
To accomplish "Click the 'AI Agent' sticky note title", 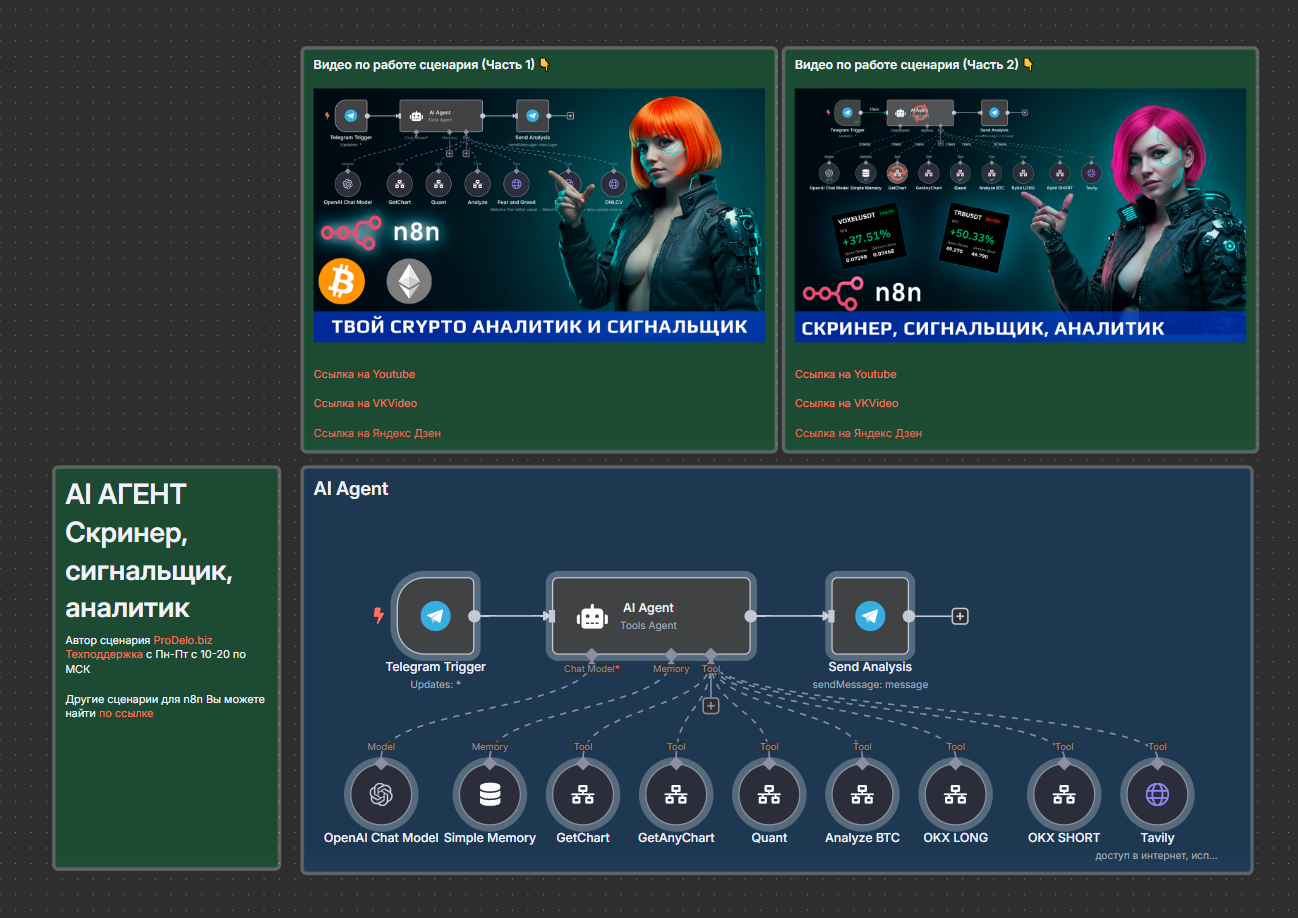I will [x=351, y=489].
